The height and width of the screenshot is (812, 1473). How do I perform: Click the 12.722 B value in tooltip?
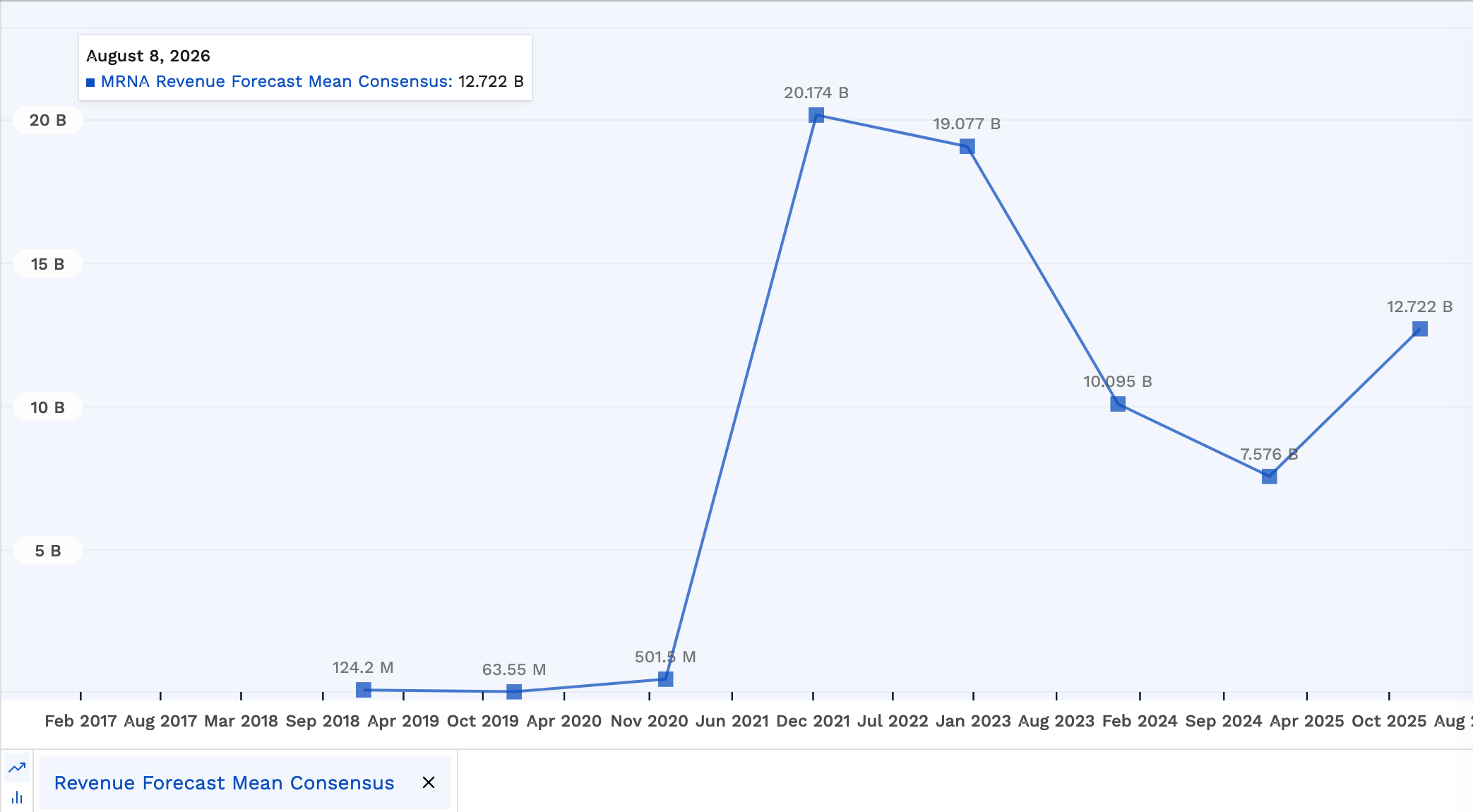[491, 81]
